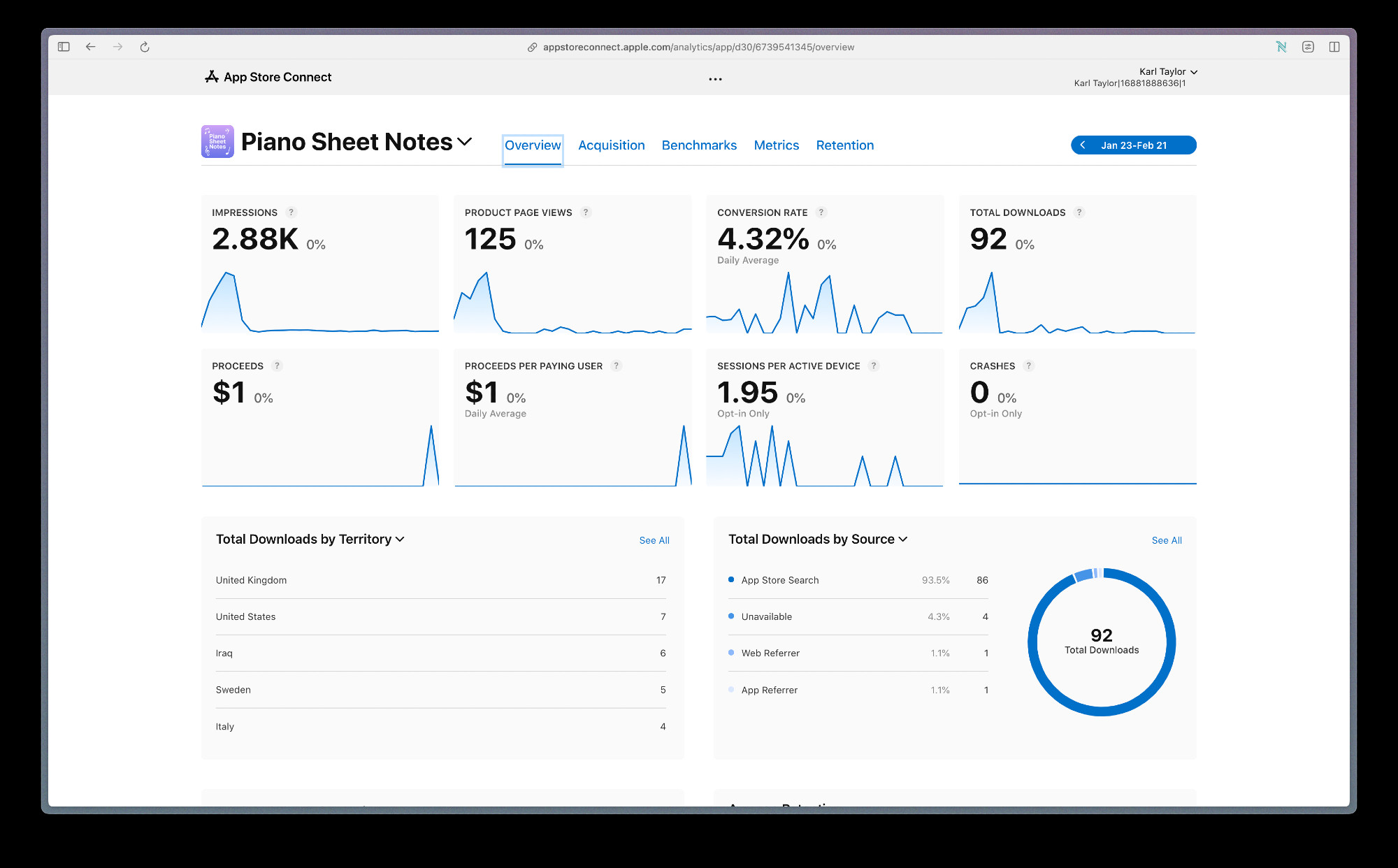Select the Iraq territory row
Screen dimensions: 1398x868
tap(441, 653)
